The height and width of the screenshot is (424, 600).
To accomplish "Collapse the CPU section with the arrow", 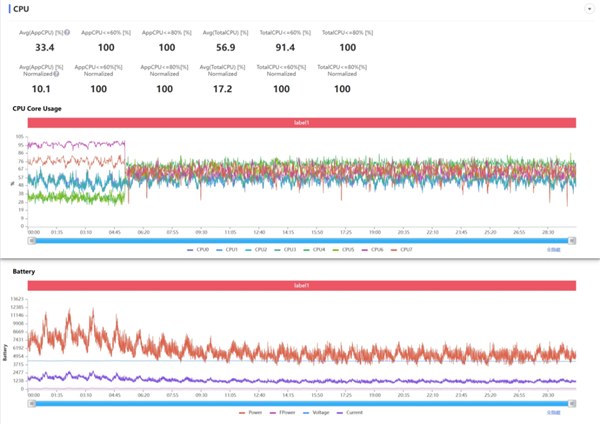I will click(x=589, y=9).
